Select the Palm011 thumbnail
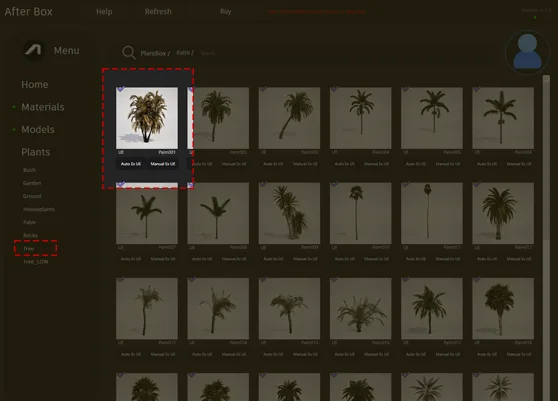The height and width of the screenshot is (401, 558). point(432,213)
